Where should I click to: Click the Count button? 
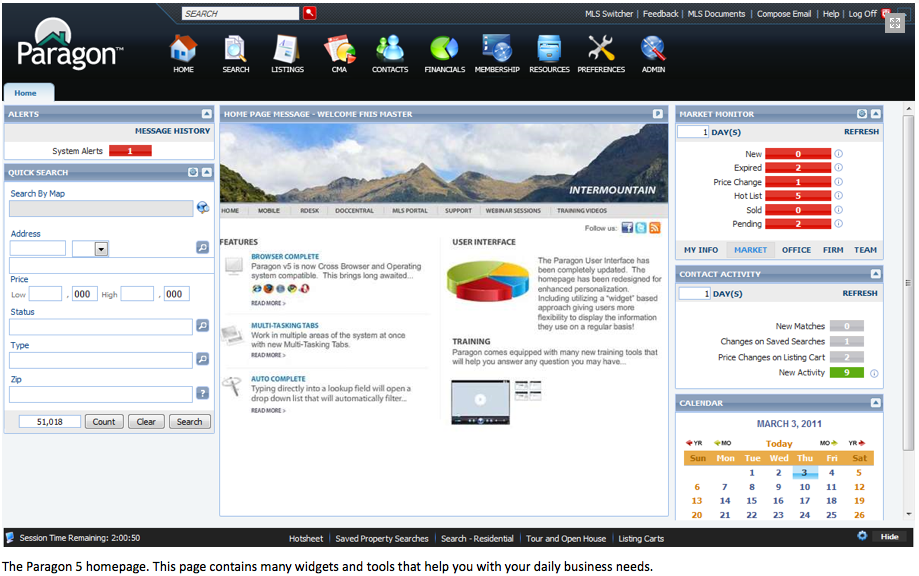click(104, 421)
